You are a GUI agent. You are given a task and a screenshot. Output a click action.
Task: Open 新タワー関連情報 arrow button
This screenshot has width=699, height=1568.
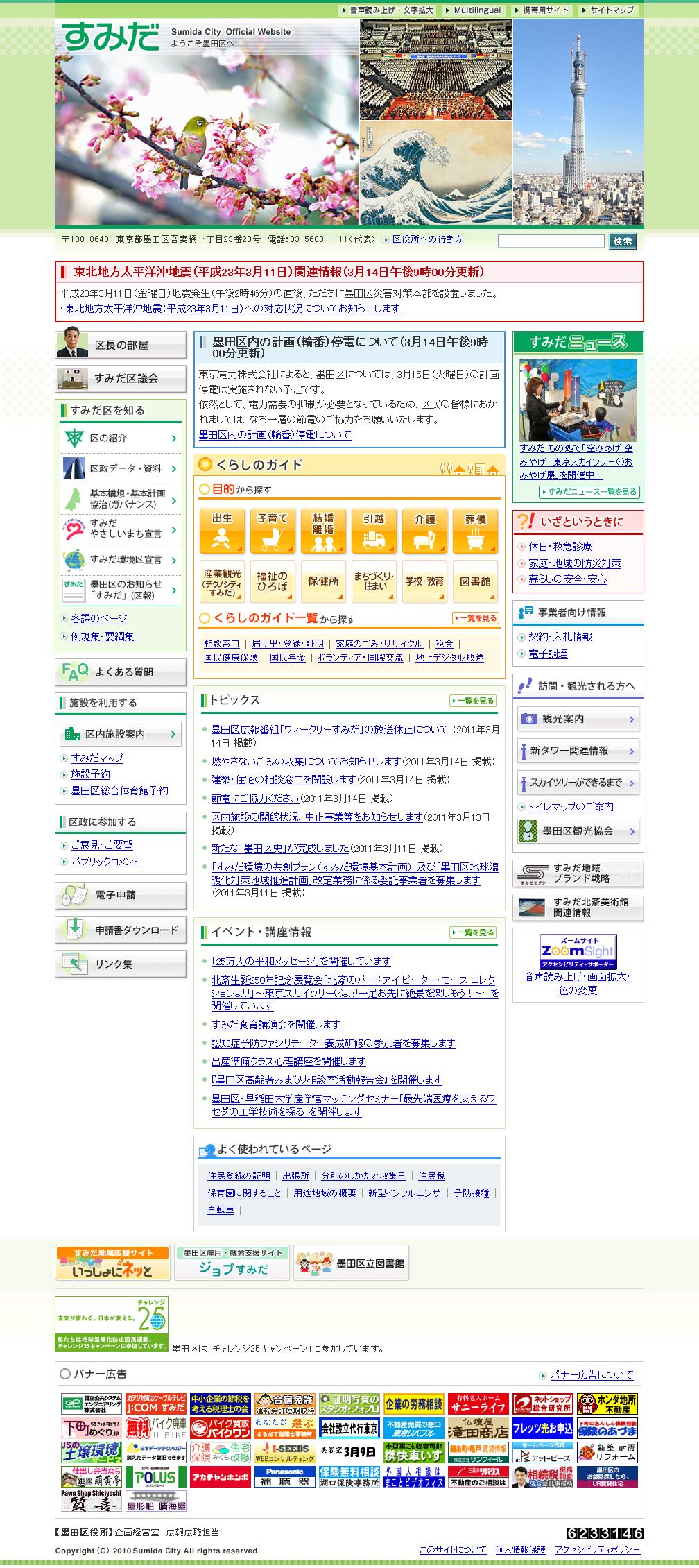click(x=578, y=751)
